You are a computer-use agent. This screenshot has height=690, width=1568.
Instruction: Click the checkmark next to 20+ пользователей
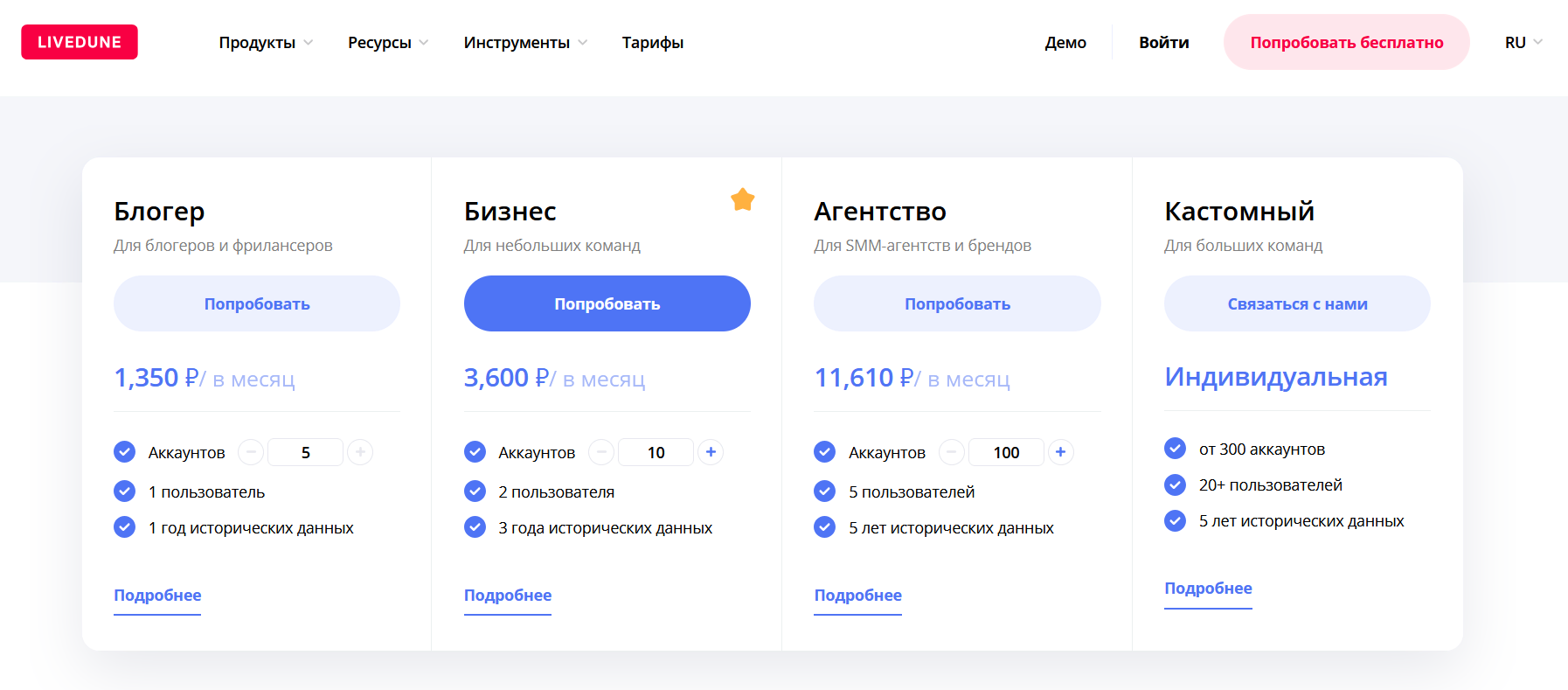(x=1176, y=484)
